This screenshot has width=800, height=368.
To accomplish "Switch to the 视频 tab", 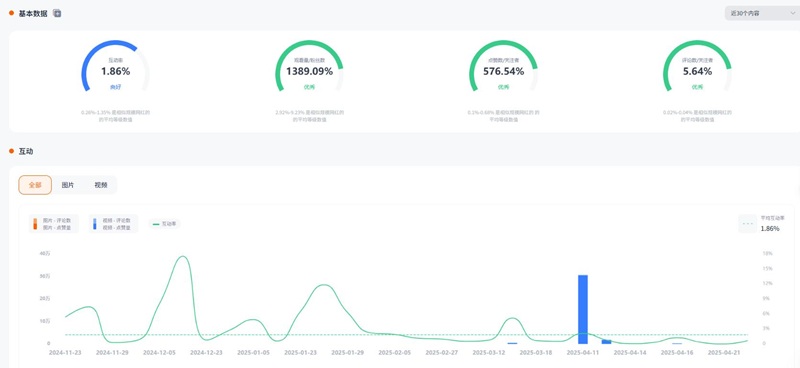I will (x=101, y=185).
